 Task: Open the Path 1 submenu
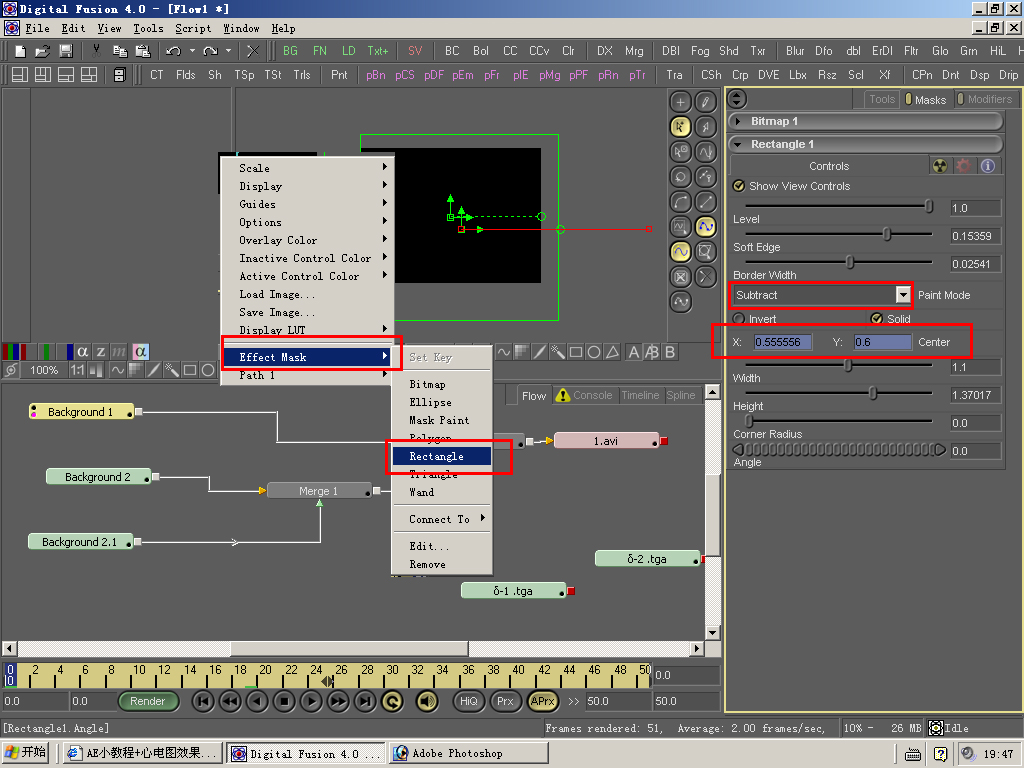point(308,375)
